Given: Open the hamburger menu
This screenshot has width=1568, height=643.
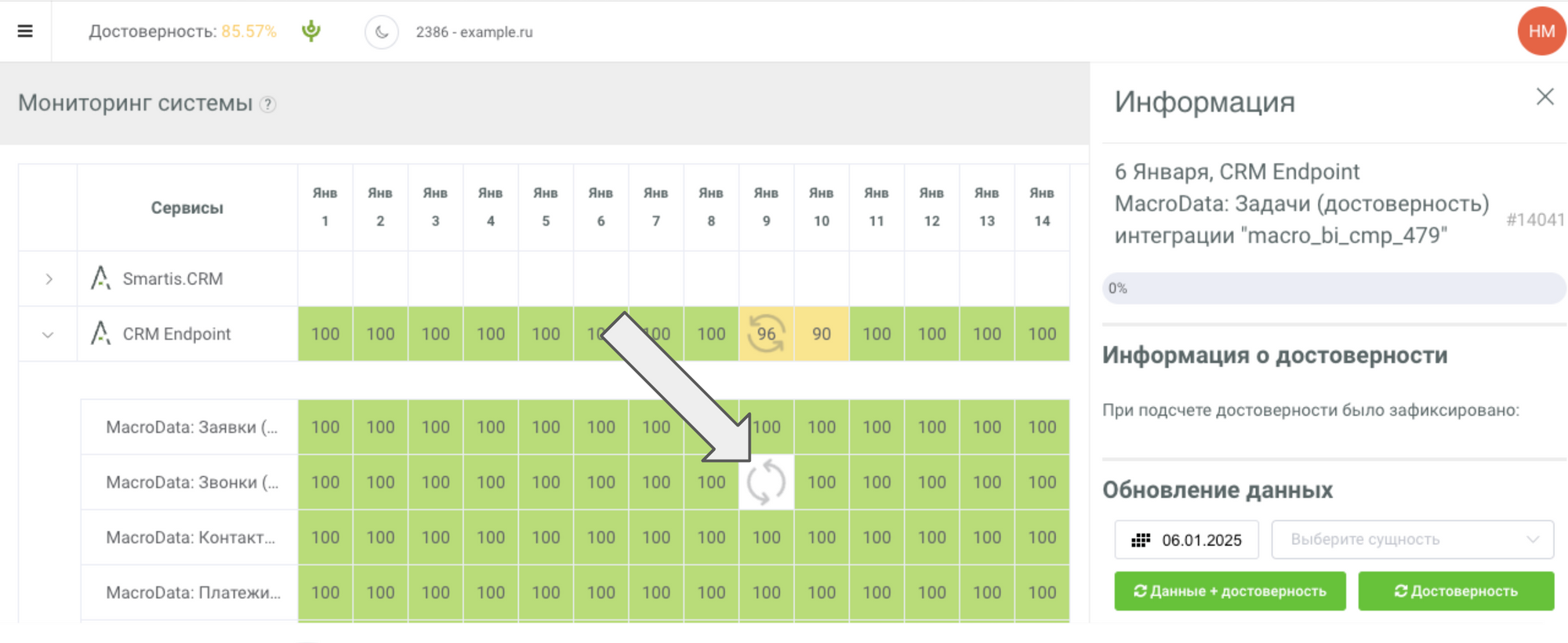Looking at the screenshot, I should (25, 31).
